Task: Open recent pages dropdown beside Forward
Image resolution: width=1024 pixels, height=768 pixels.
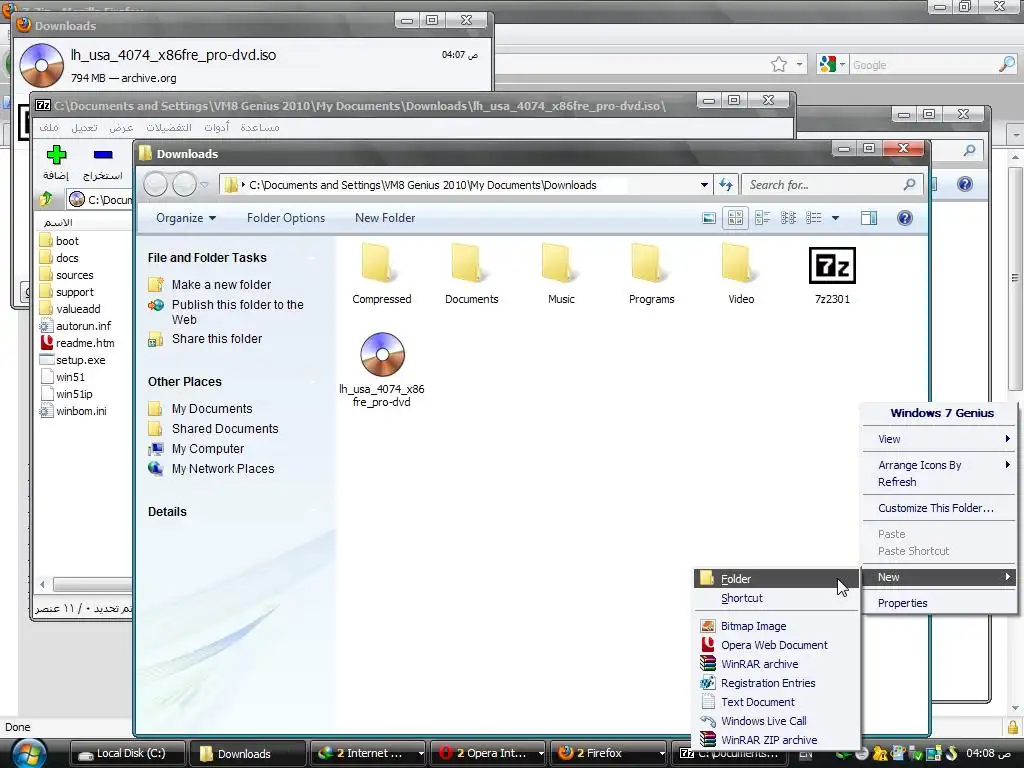Action: pos(204,185)
